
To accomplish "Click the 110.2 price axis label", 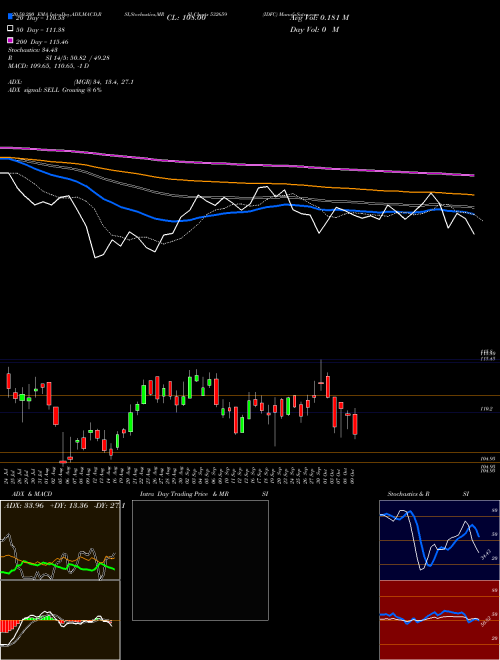I will (486, 409).
